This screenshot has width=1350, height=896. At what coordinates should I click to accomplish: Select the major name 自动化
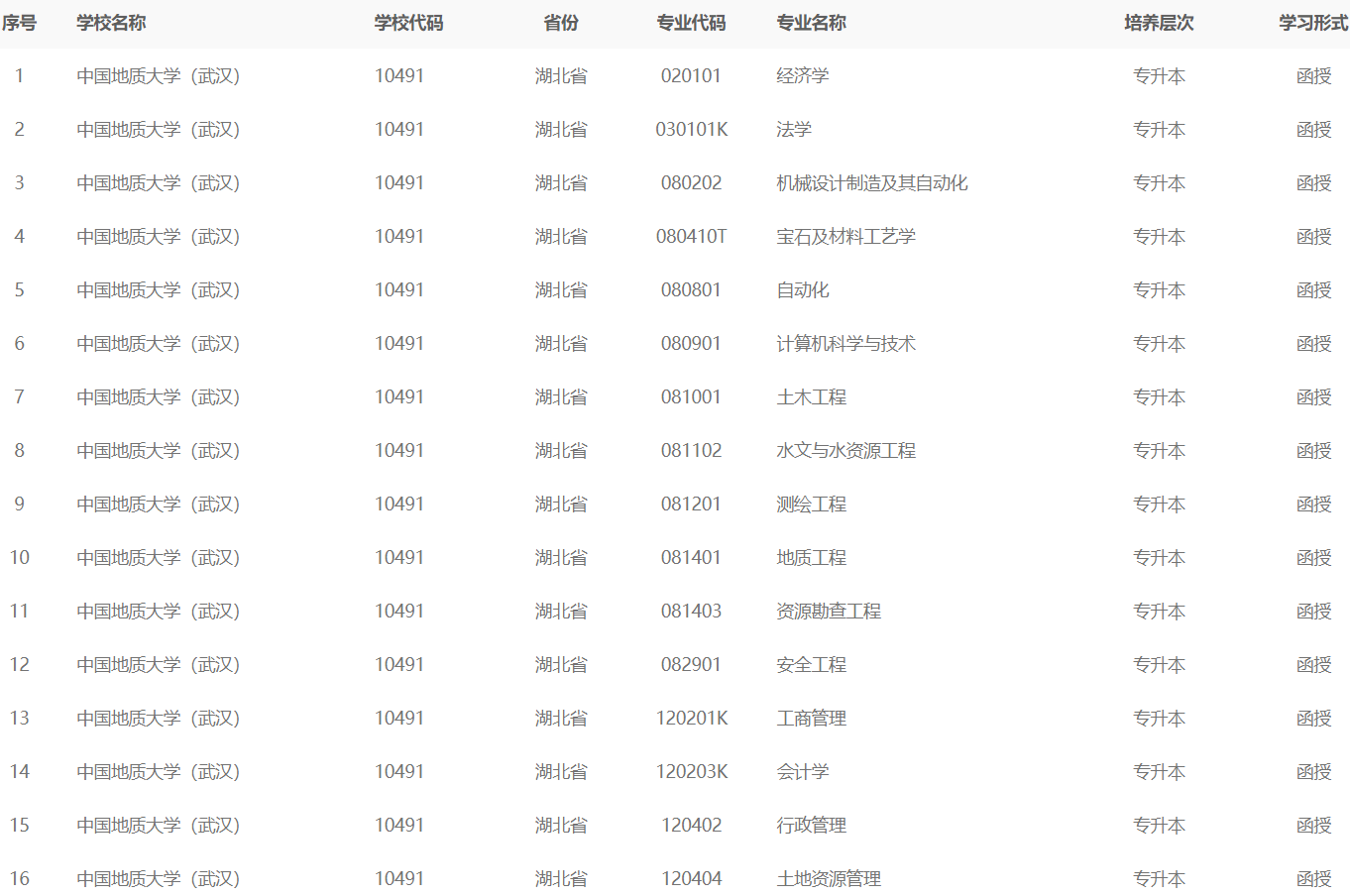802,290
